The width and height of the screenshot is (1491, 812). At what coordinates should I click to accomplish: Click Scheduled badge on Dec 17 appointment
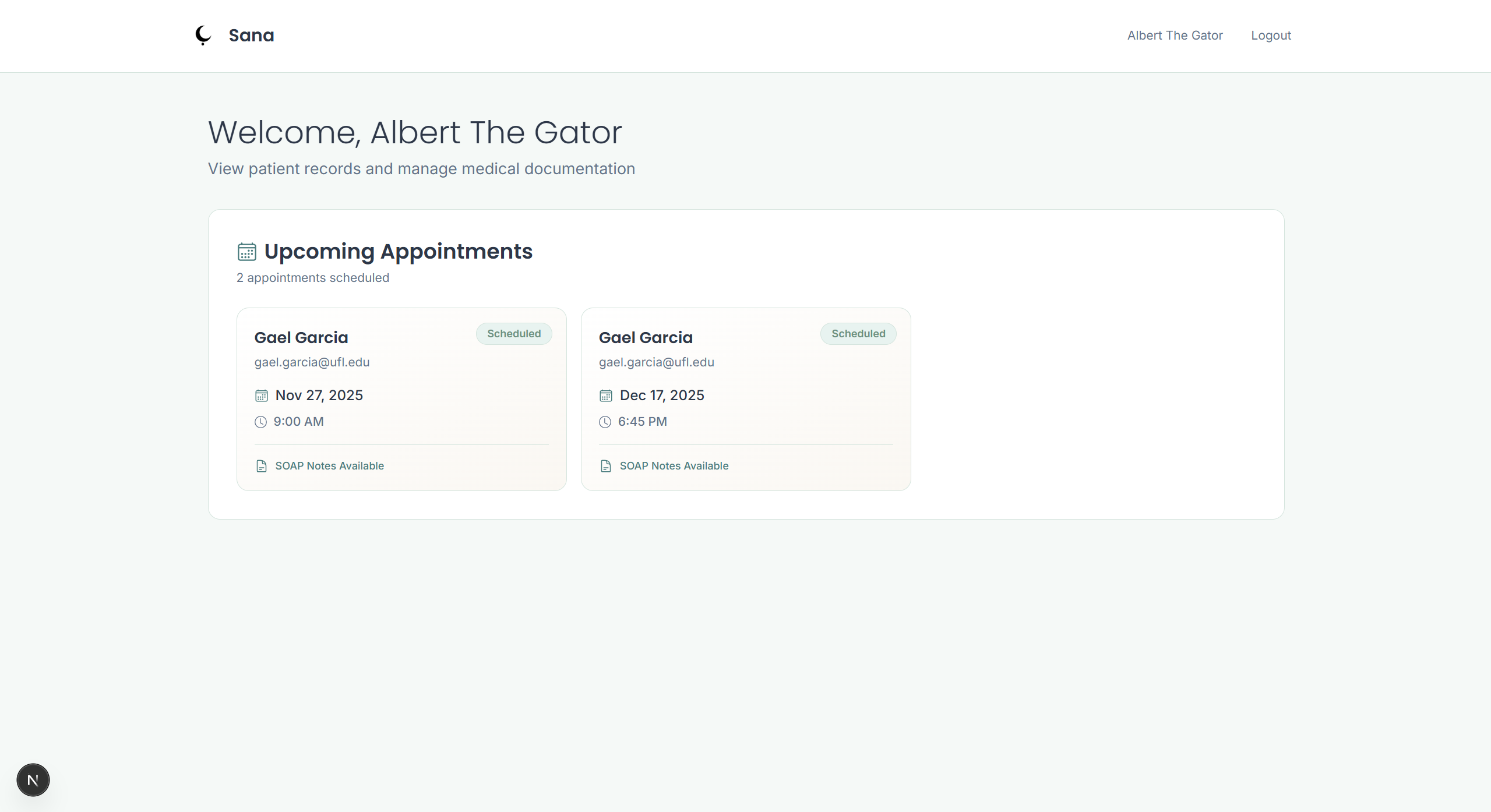pos(858,334)
